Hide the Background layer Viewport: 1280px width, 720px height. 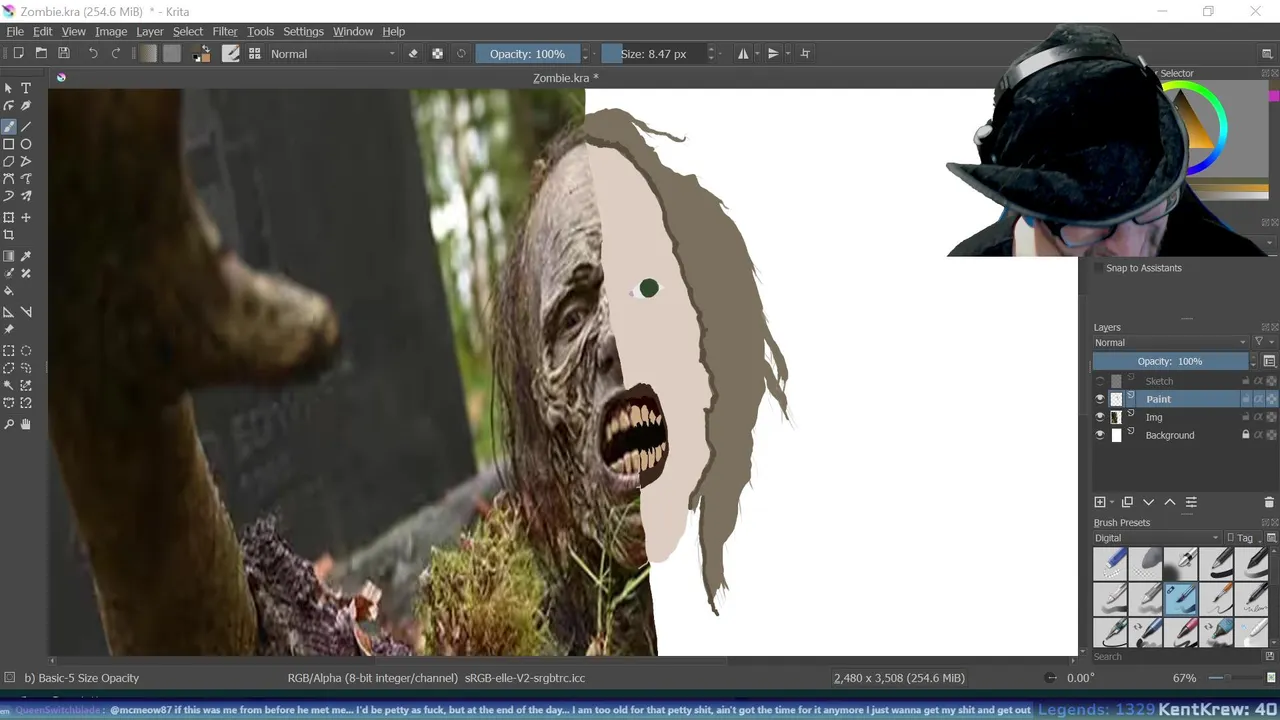point(1100,435)
